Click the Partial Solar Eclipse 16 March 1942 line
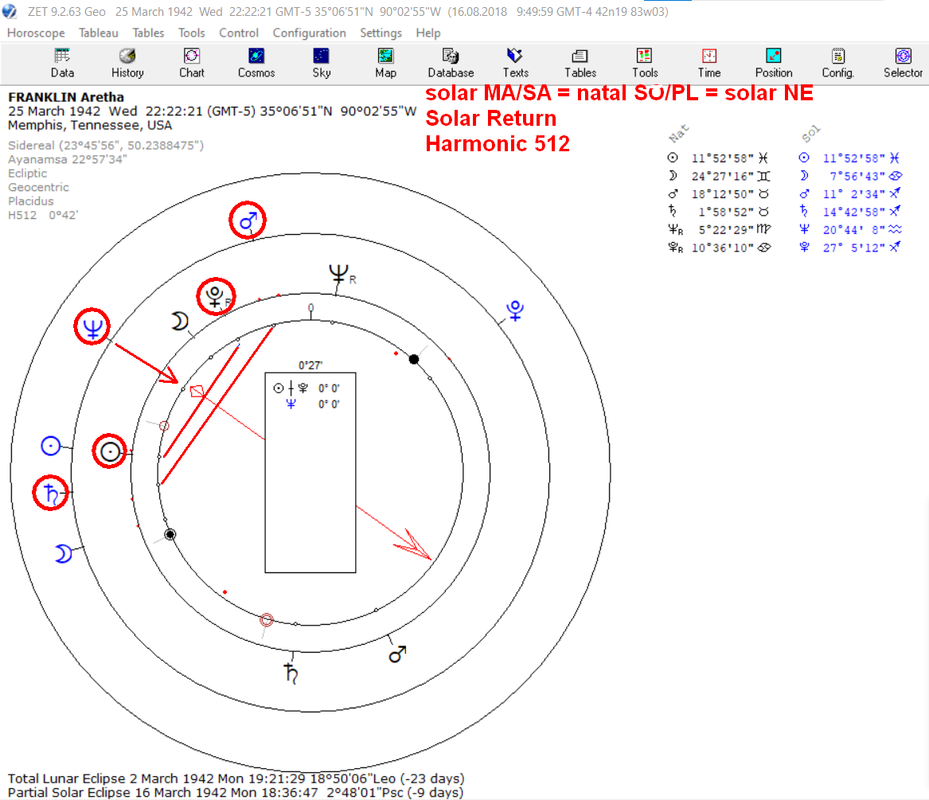The height and width of the screenshot is (800, 929). (235, 793)
